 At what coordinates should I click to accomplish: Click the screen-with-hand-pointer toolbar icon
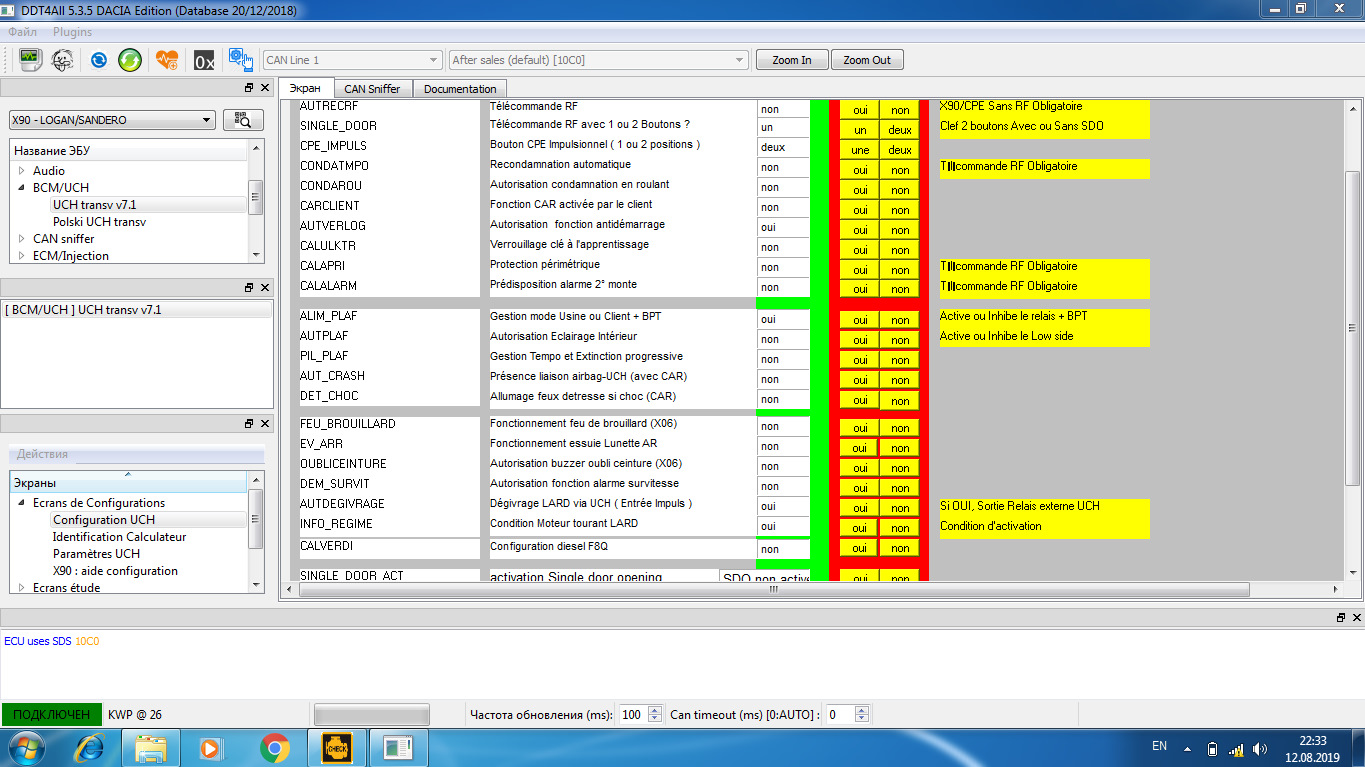pyautogui.click(x=240, y=60)
